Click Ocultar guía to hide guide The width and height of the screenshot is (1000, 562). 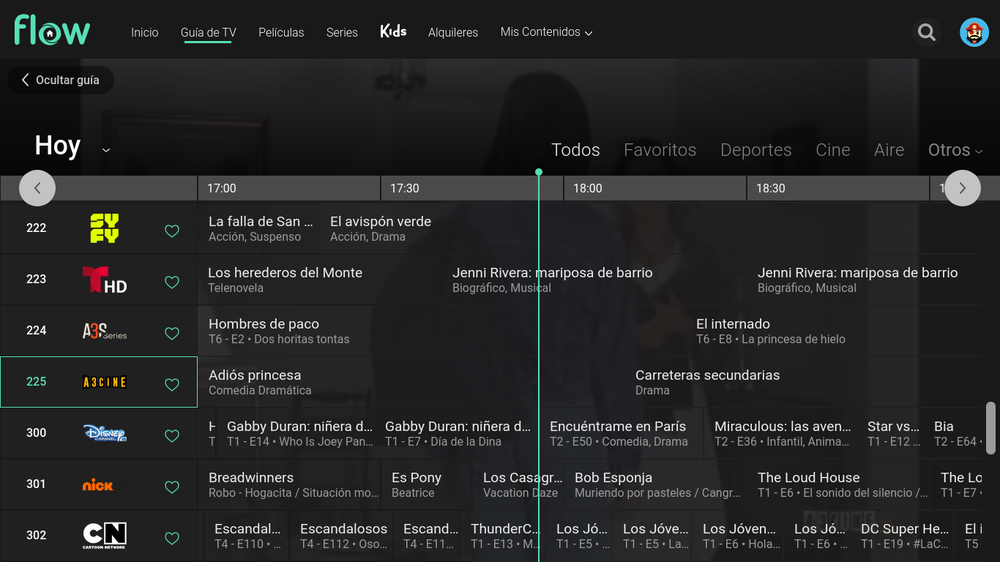60,80
